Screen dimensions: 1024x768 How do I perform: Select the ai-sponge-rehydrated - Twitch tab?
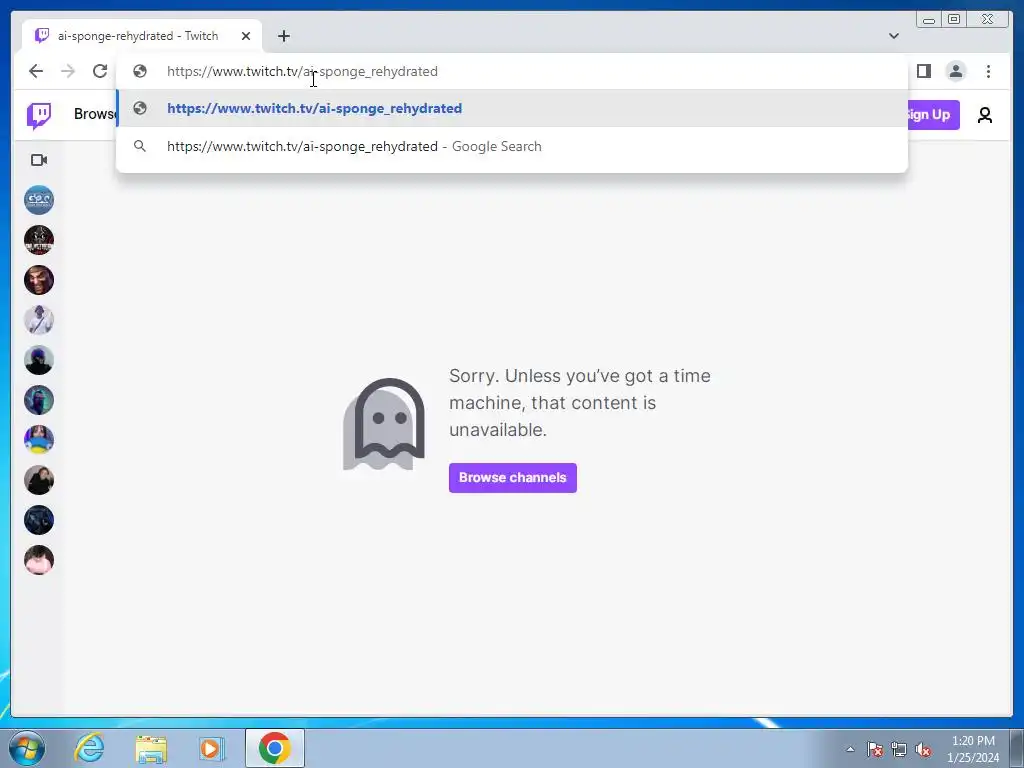(x=142, y=36)
